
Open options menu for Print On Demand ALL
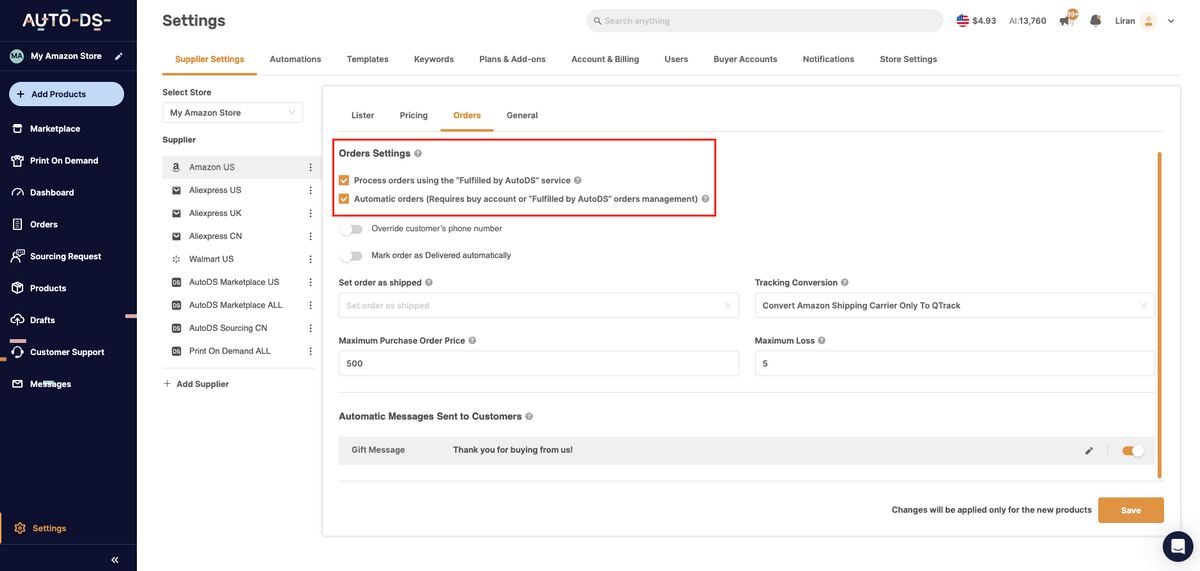(x=310, y=351)
